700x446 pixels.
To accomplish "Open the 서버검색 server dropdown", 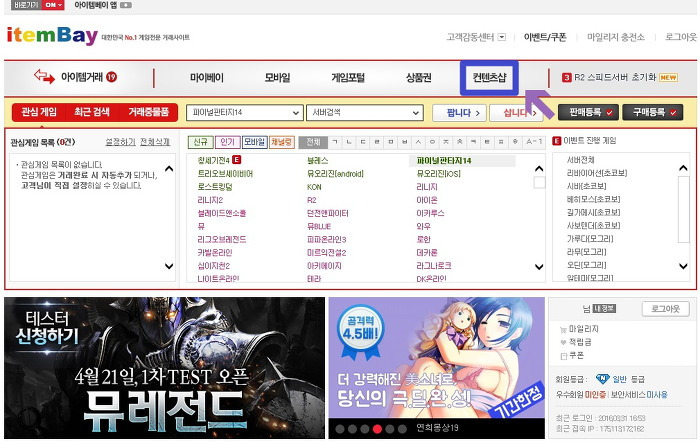I will point(365,113).
